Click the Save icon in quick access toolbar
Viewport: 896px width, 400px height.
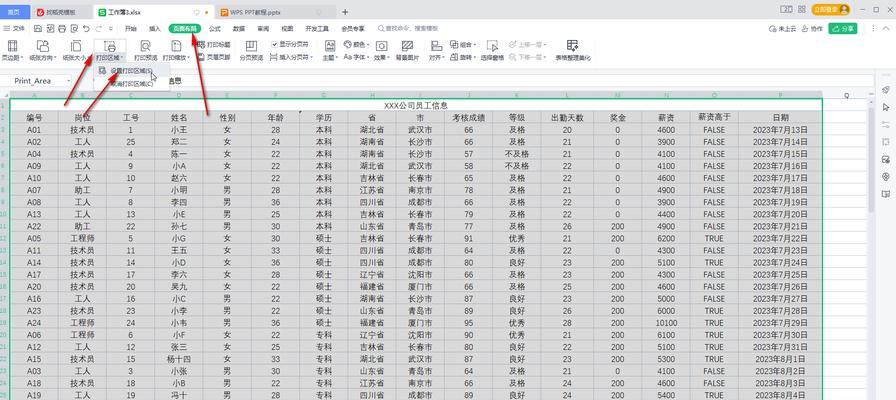click(x=38, y=29)
